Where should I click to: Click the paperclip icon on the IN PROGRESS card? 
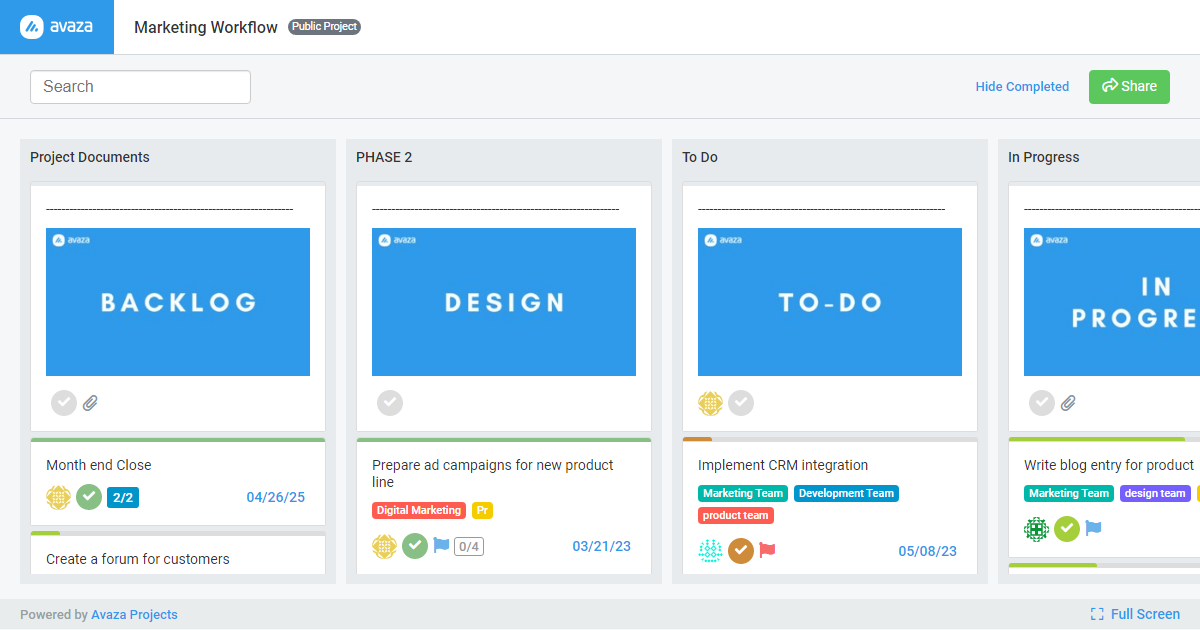tap(1068, 403)
